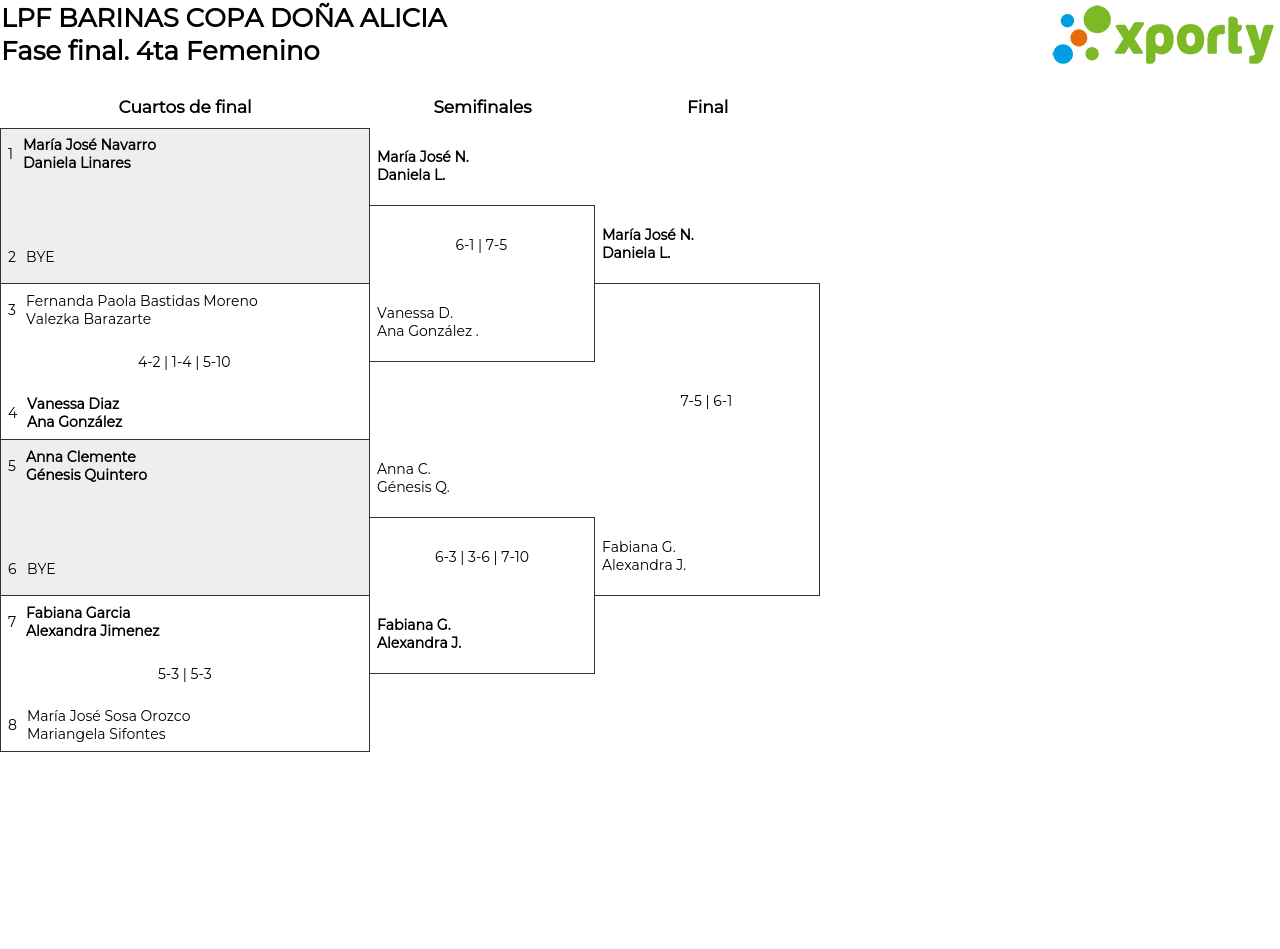Click the seed 6 BYE slot
The height and width of the screenshot is (949, 1280).
(41, 569)
